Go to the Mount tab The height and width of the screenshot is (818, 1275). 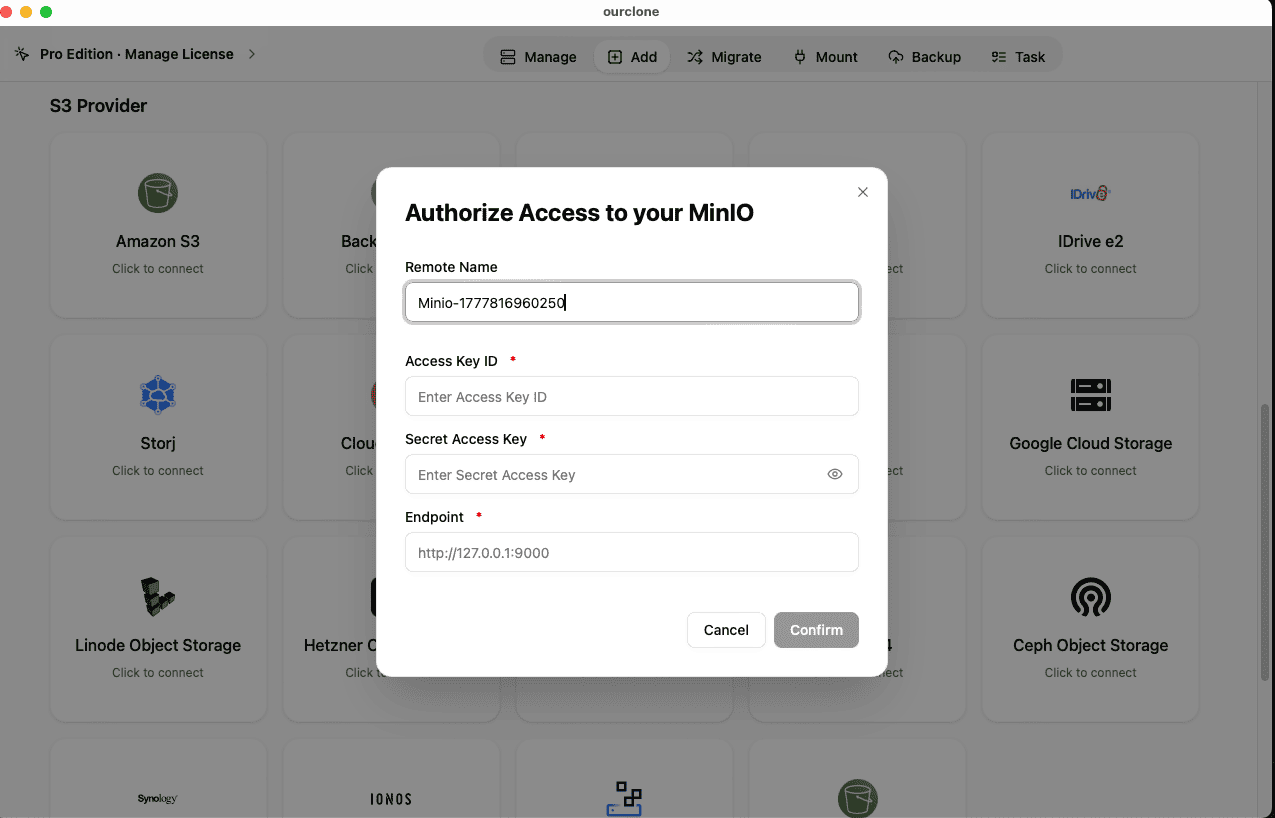click(826, 57)
